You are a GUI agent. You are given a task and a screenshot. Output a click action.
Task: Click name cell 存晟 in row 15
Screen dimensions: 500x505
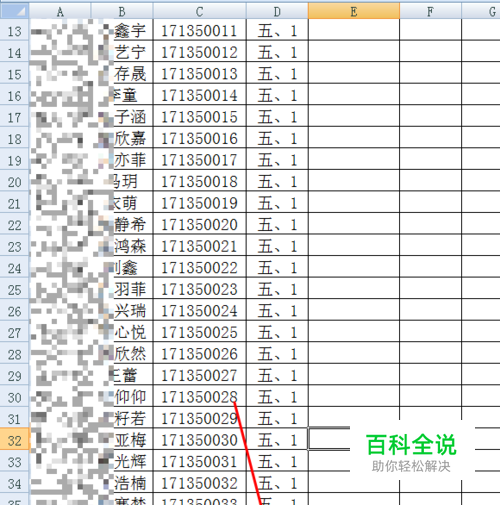[130, 74]
